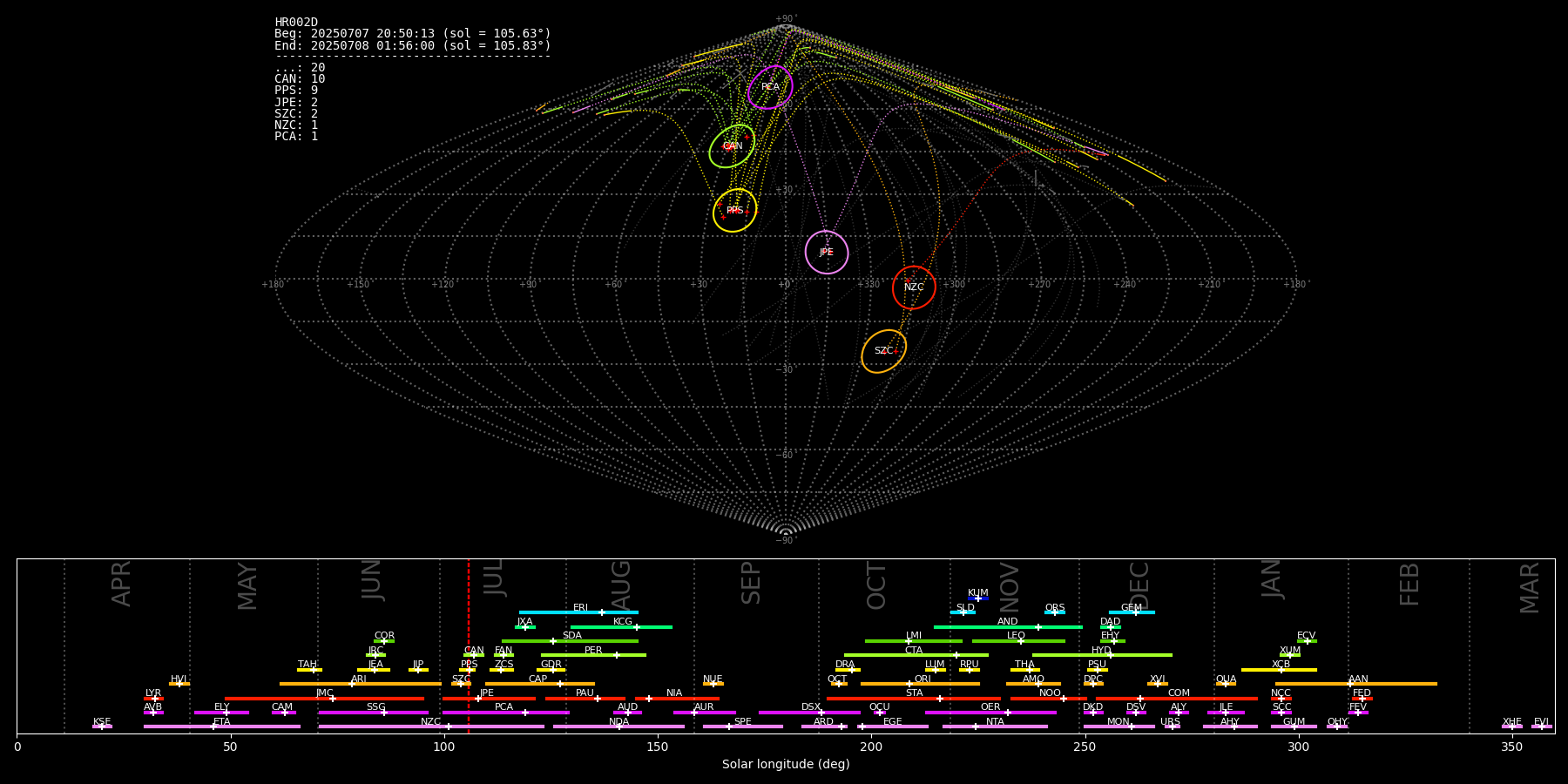Select the SSG shower bar in timeline

(x=373, y=712)
